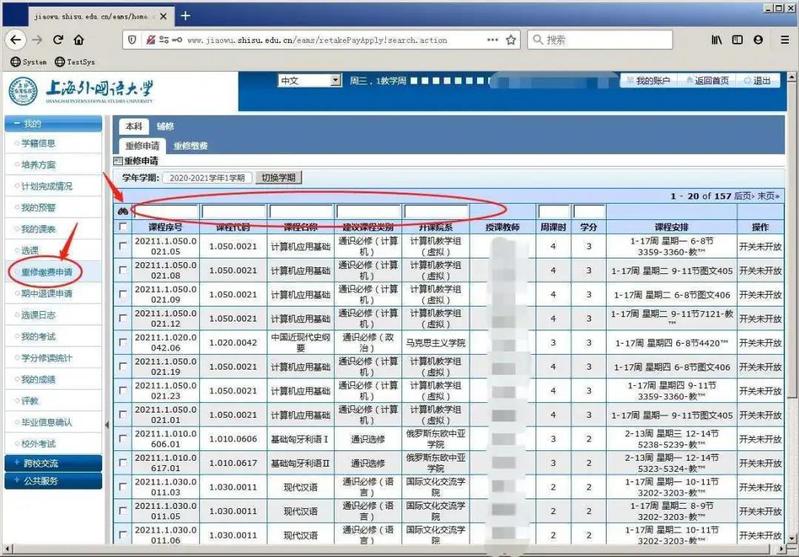This screenshot has height=557, width=799.
Task: Open the 中文 language dropdown
Action: pos(309,81)
